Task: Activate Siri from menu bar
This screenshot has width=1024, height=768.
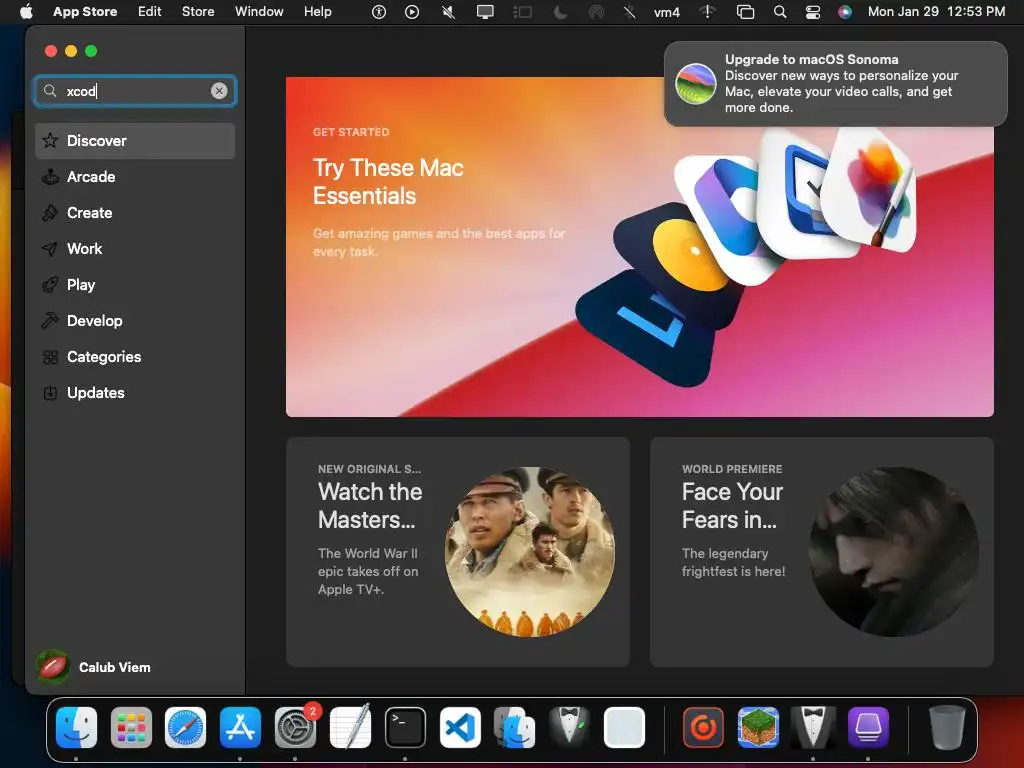Action: pyautogui.click(x=845, y=12)
